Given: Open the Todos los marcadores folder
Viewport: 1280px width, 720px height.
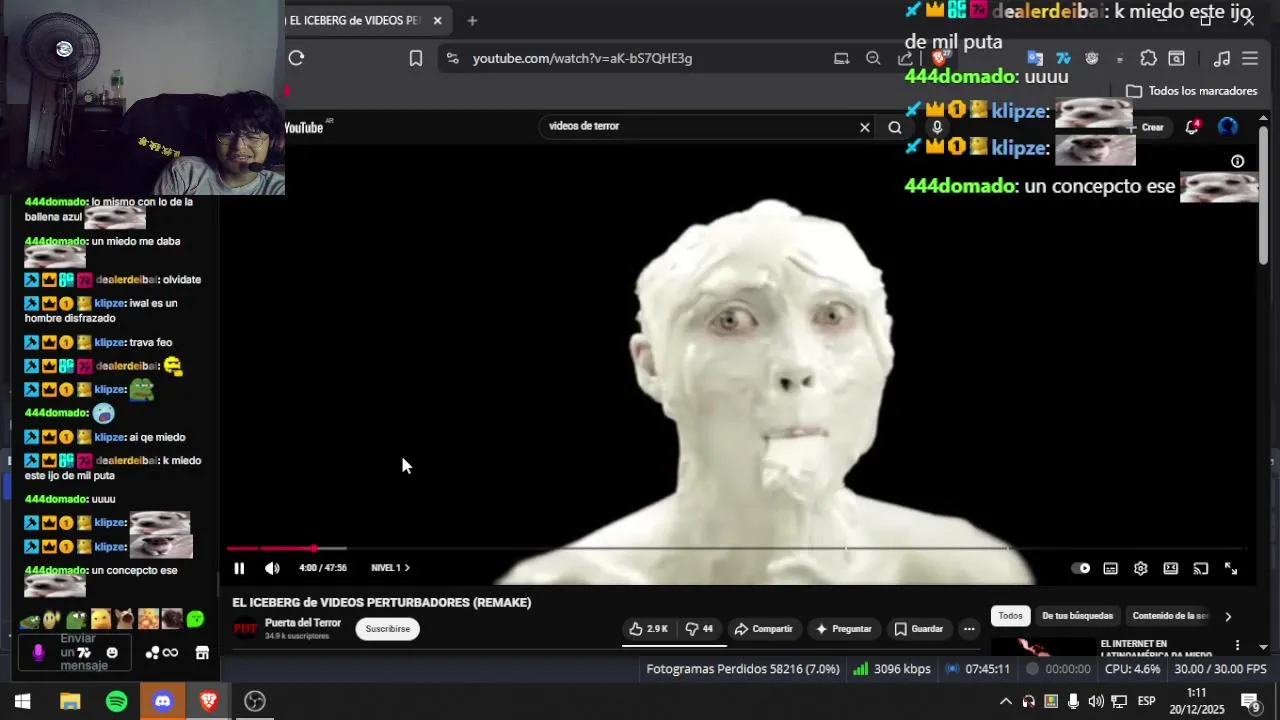Looking at the screenshot, I should click(x=1191, y=91).
